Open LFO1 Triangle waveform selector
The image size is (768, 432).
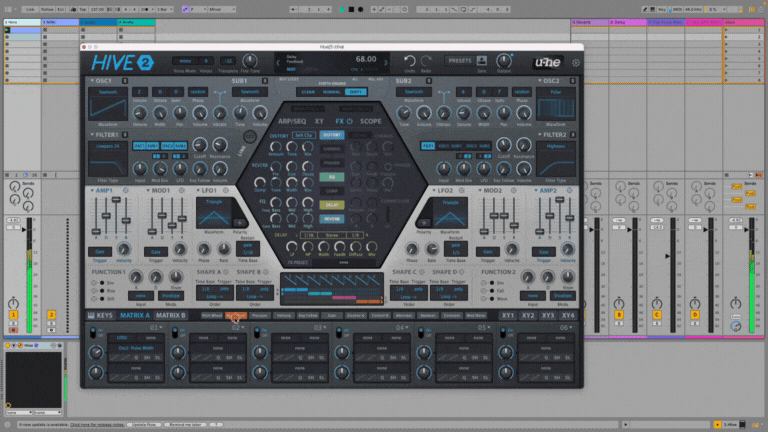pyautogui.click(x=214, y=202)
